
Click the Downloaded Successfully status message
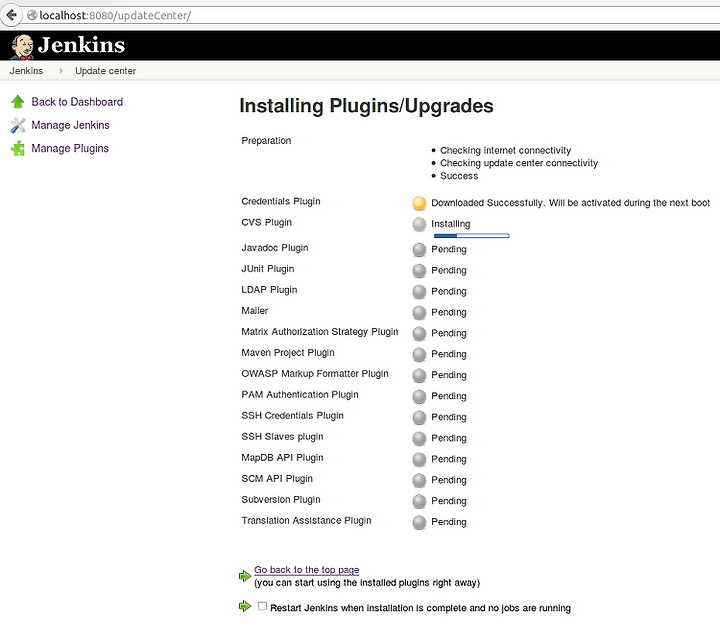click(570, 203)
